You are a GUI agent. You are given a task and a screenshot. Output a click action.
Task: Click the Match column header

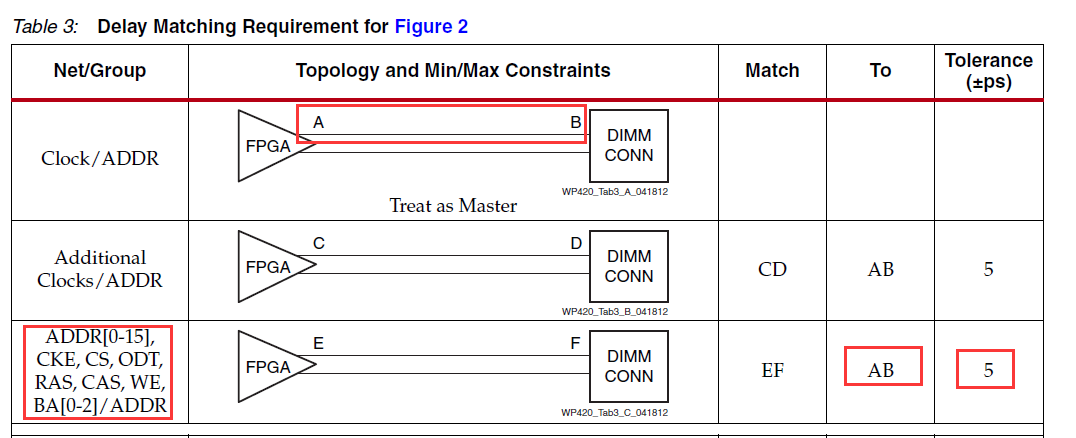click(772, 71)
